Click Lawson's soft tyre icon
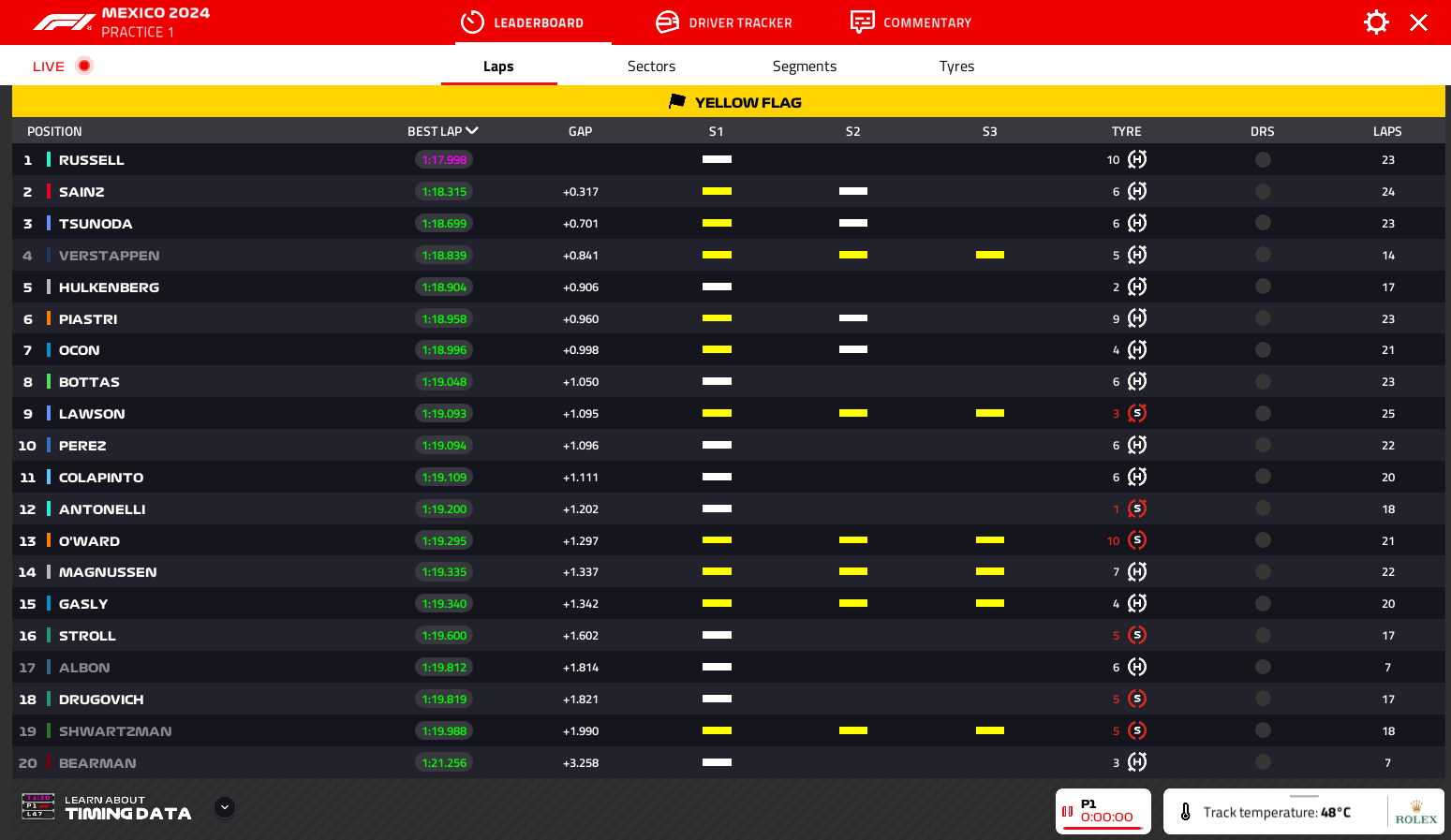1451x840 pixels. click(x=1137, y=413)
